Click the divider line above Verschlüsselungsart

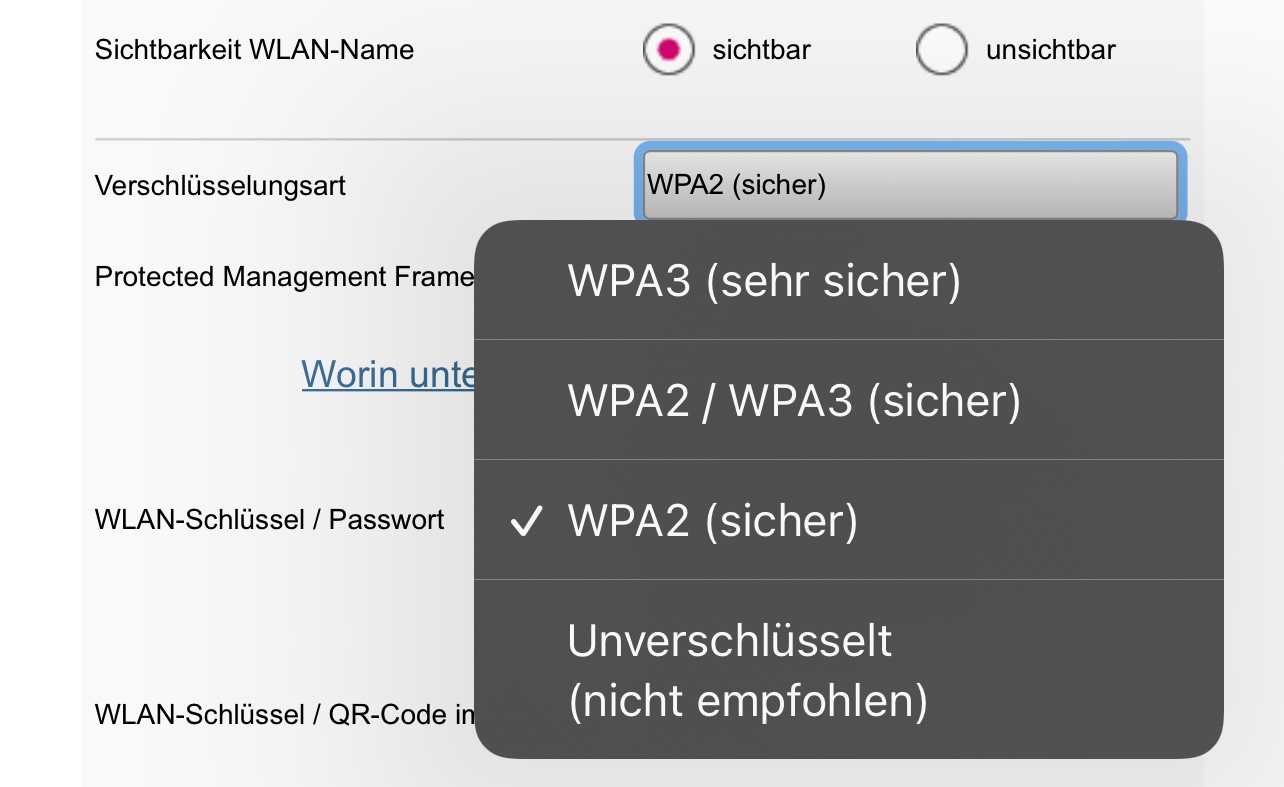360,139
